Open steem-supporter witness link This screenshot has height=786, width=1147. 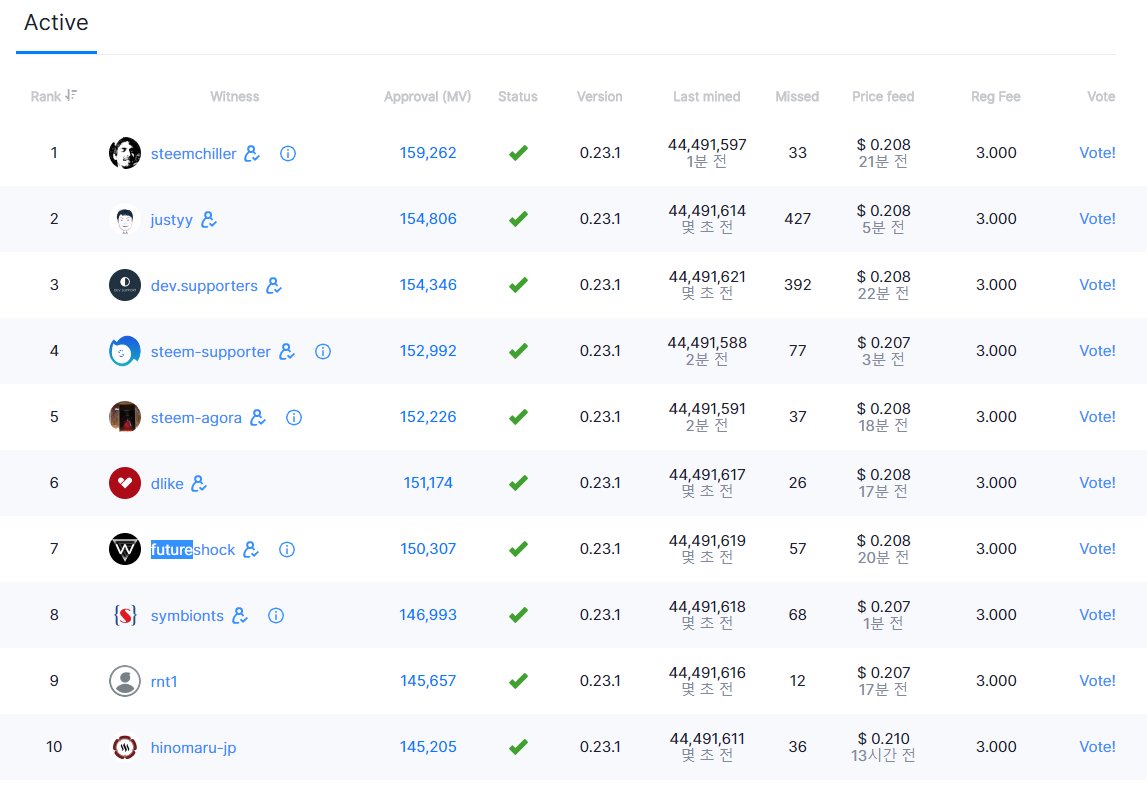[211, 351]
